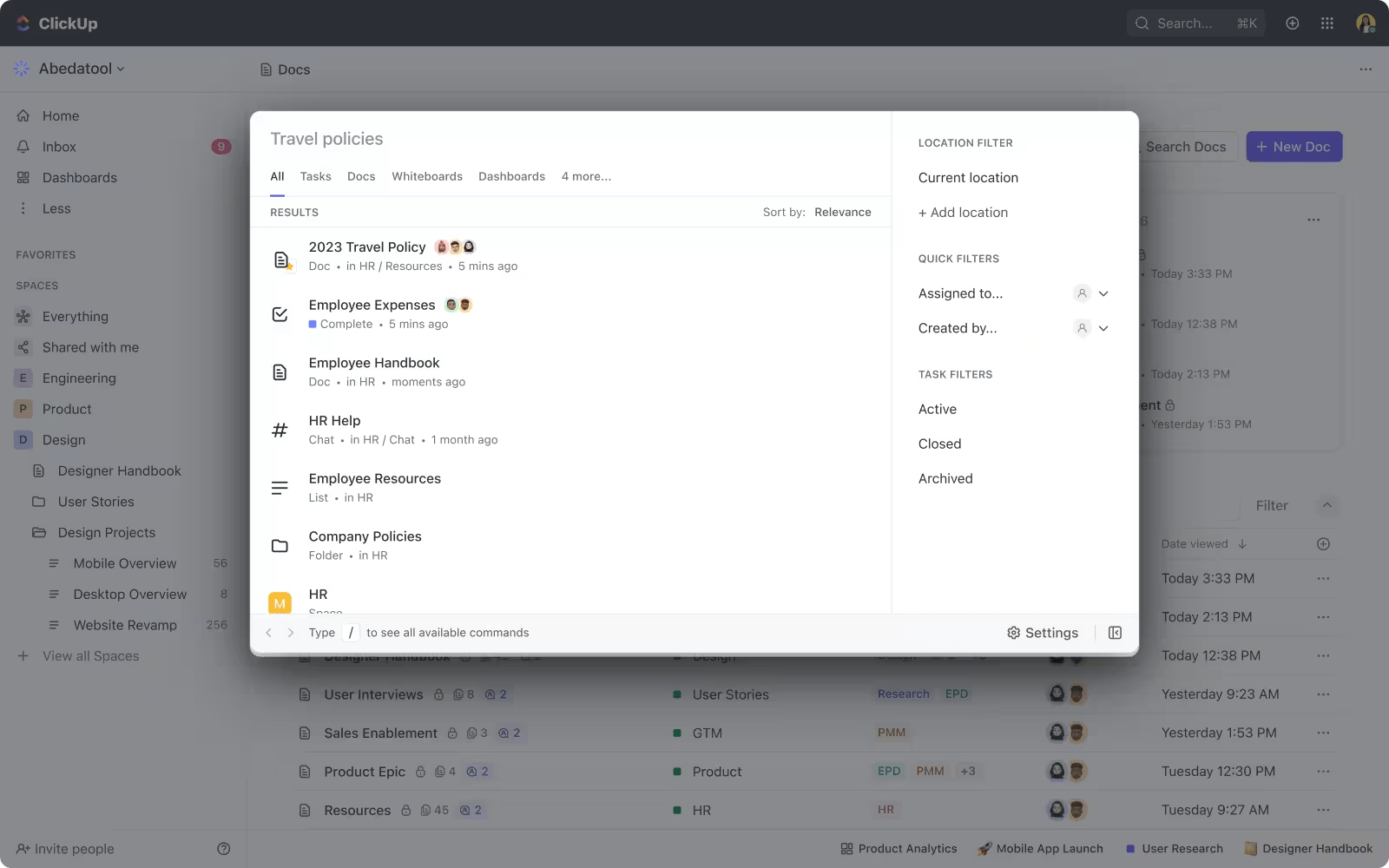1389x868 pixels.
Task: Click the plus icon in the top bar
Action: point(1292,23)
